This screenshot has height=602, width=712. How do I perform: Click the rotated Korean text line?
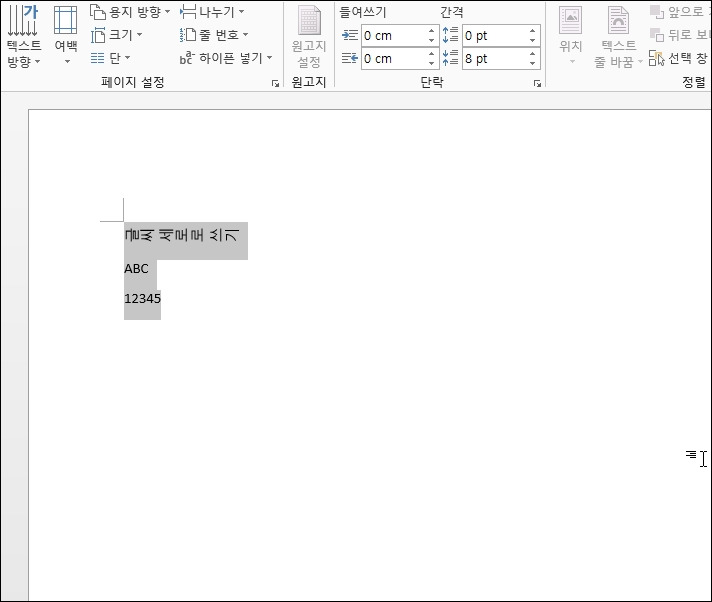(182, 235)
